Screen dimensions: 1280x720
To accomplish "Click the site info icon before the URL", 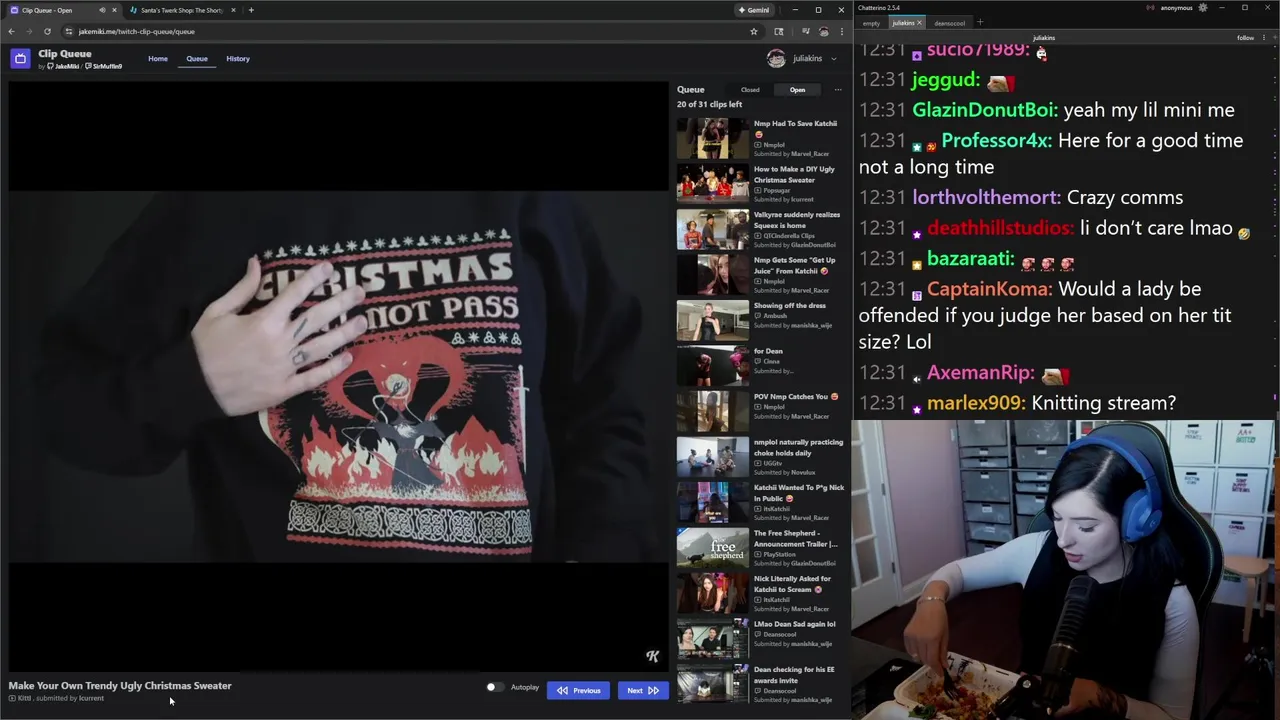I will point(68,31).
